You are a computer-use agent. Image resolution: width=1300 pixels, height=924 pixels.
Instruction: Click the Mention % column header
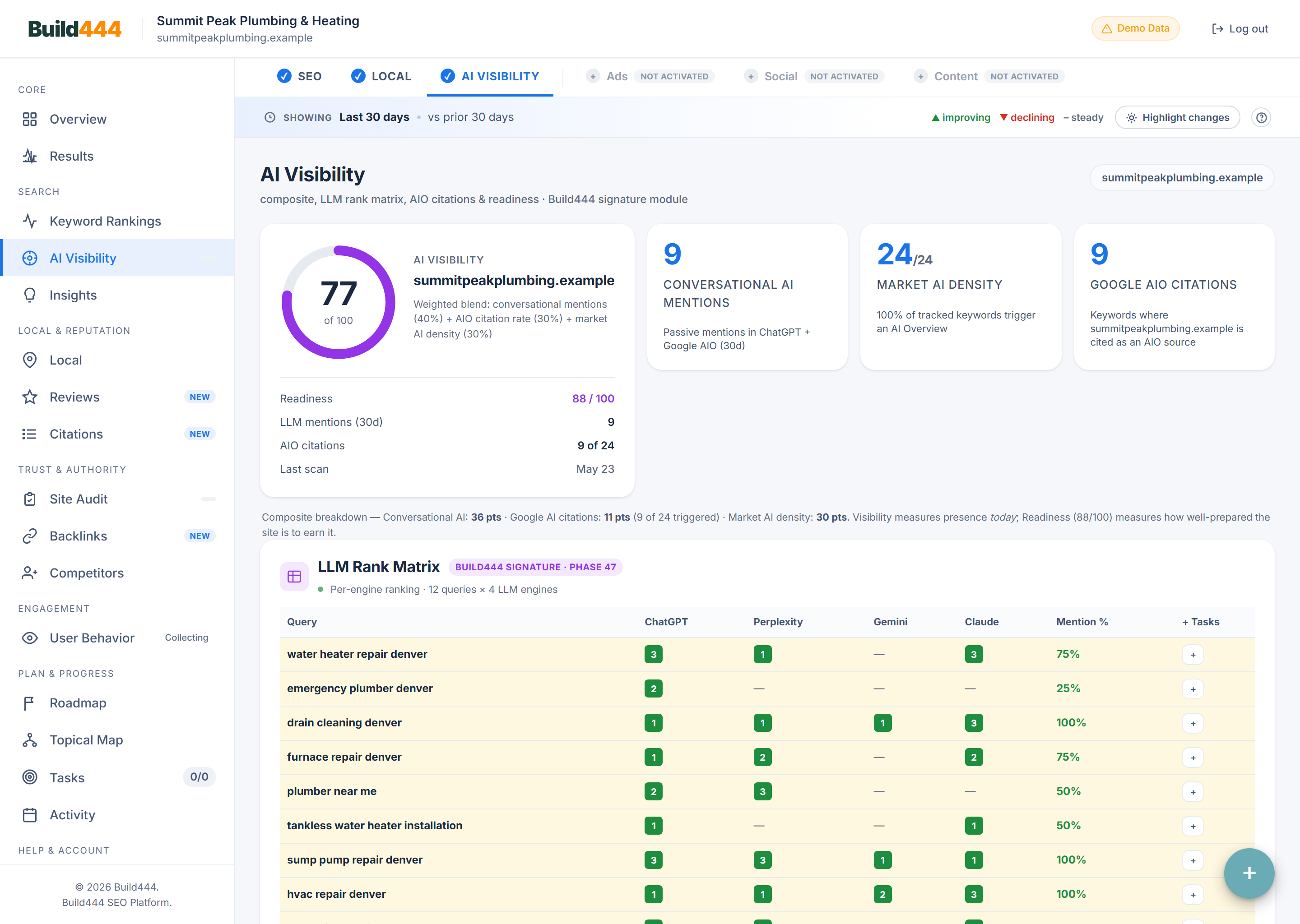pos(1082,622)
